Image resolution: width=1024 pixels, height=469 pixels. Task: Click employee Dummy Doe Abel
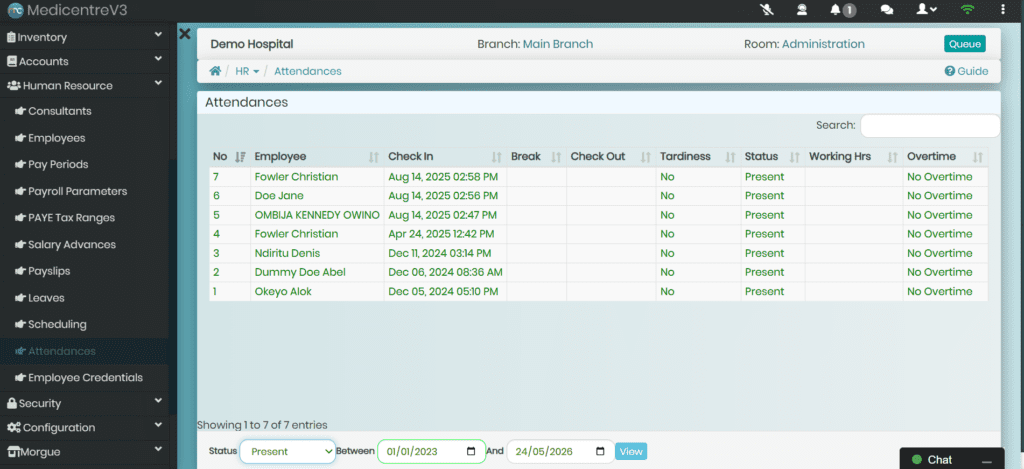[300, 272]
